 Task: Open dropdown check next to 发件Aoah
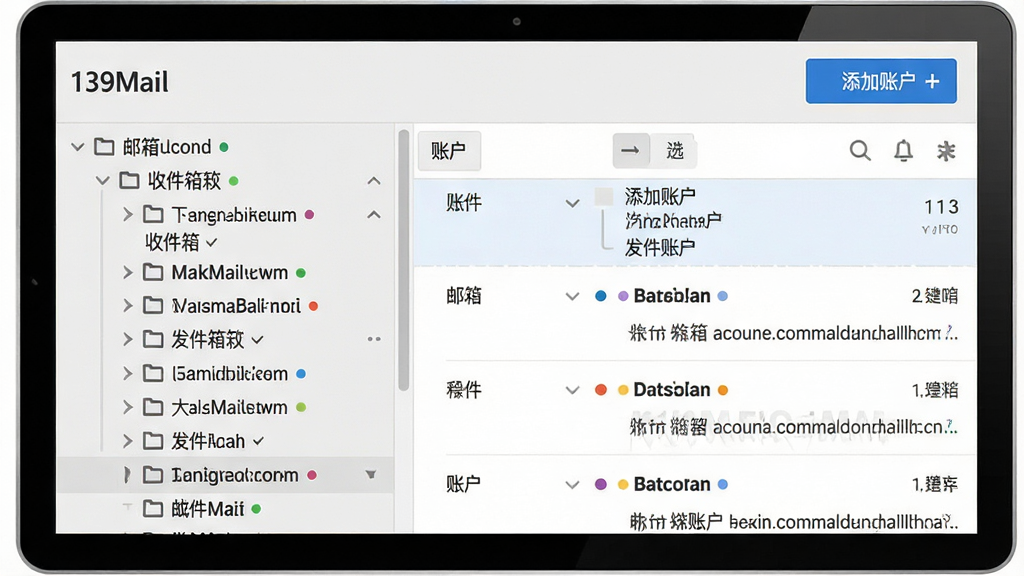tap(259, 441)
